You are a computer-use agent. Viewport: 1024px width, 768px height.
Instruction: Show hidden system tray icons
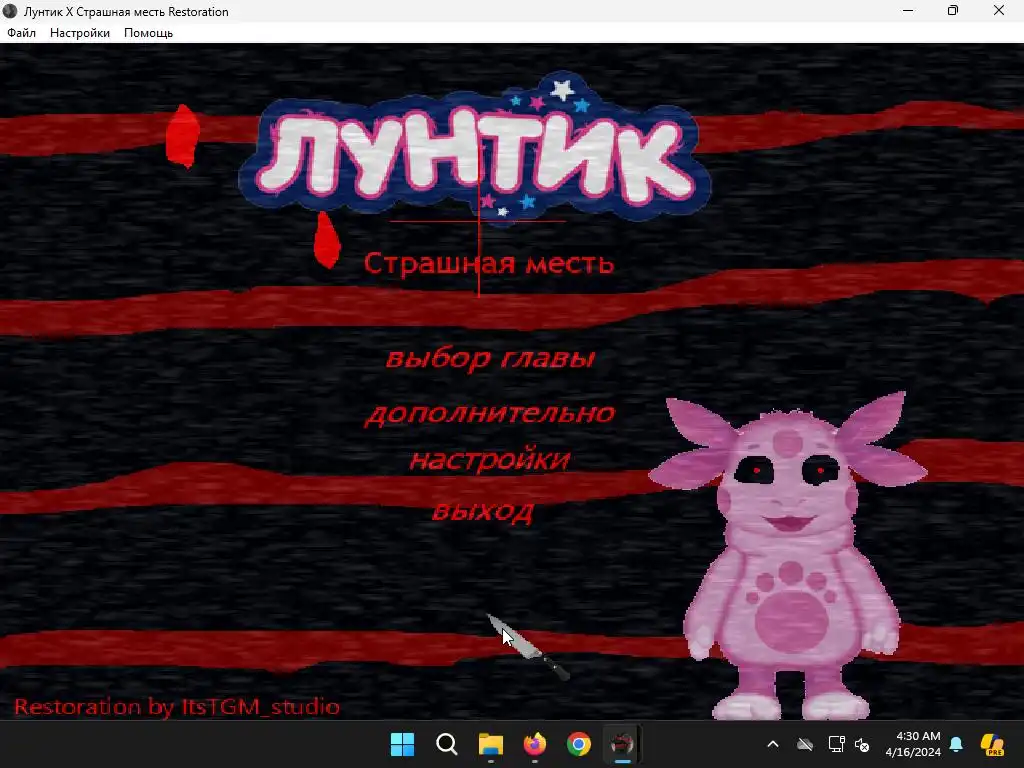[x=773, y=744]
